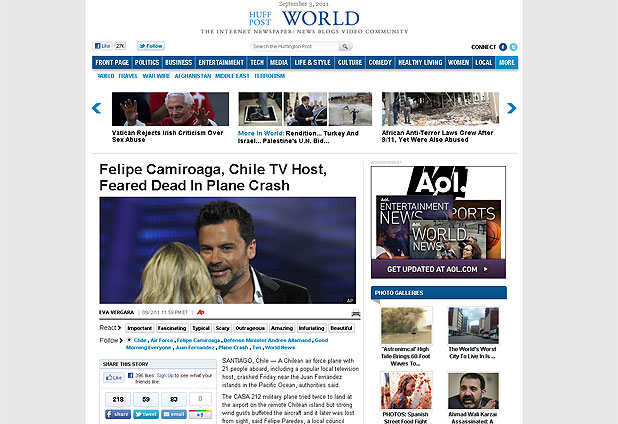Open the Culture section
The width and height of the screenshot is (618, 424).
(x=350, y=63)
